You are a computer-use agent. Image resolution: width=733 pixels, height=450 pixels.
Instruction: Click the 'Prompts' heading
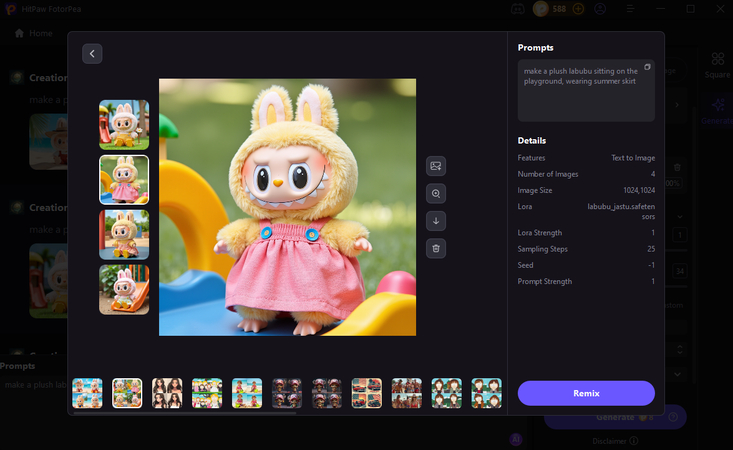coord(535,48)
